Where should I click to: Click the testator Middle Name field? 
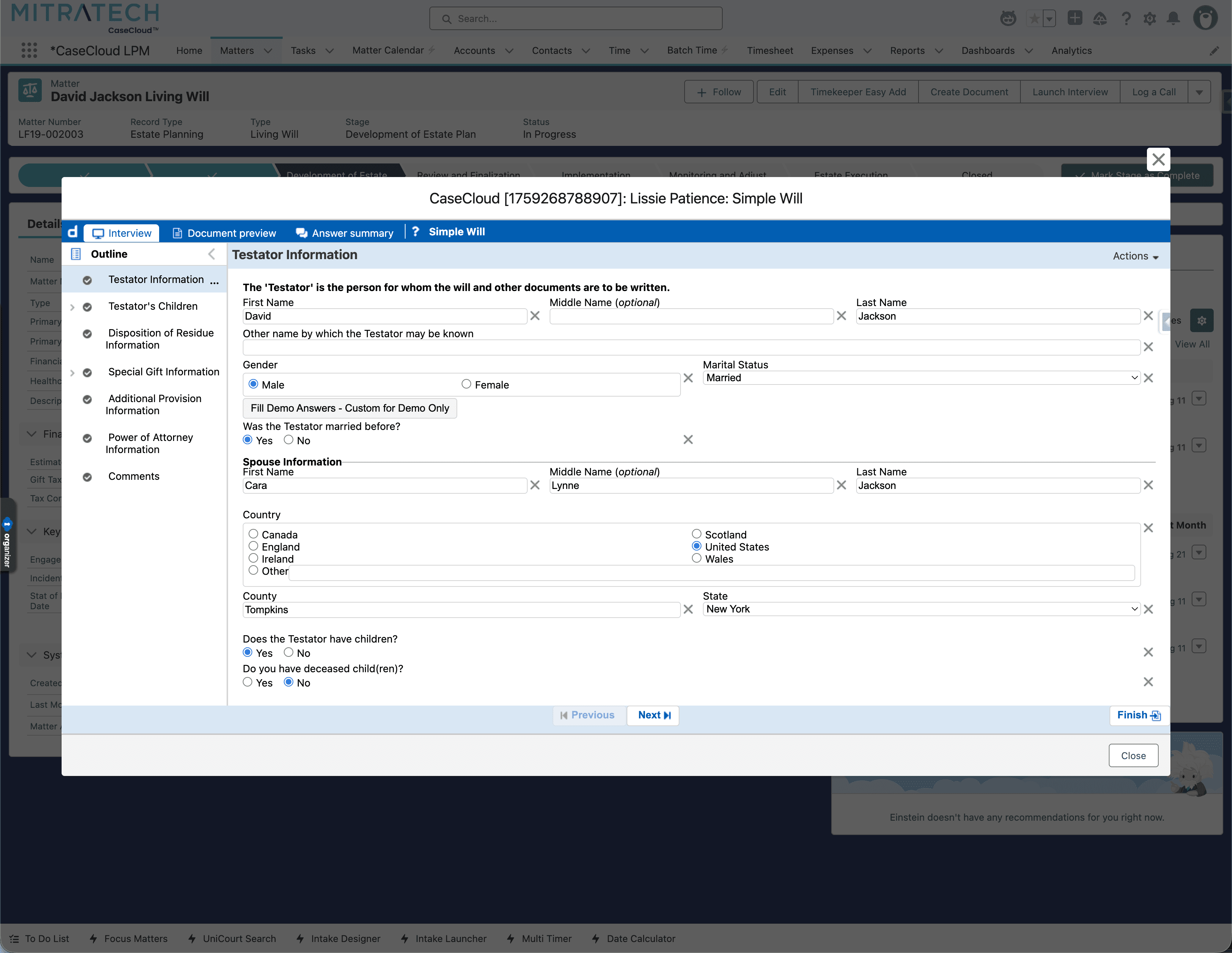[691, 316]
